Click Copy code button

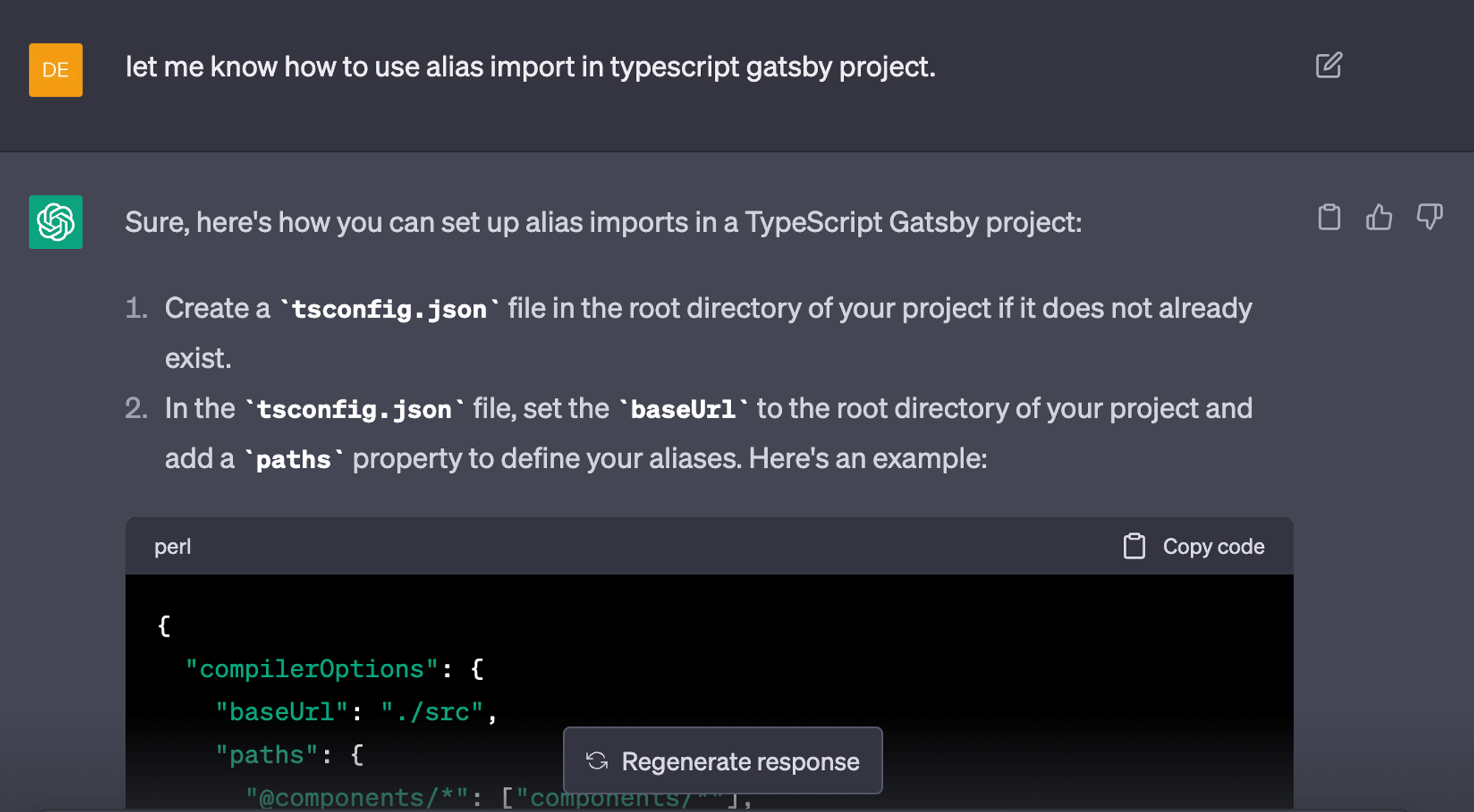tap(1194, 547)
